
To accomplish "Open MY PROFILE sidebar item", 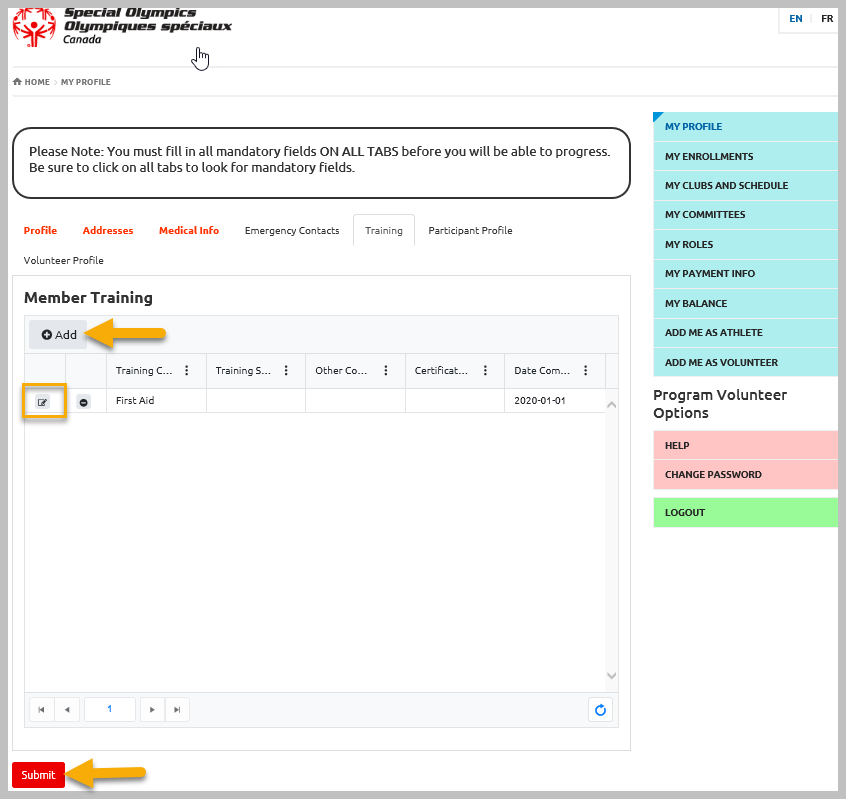I will (745, 127).
